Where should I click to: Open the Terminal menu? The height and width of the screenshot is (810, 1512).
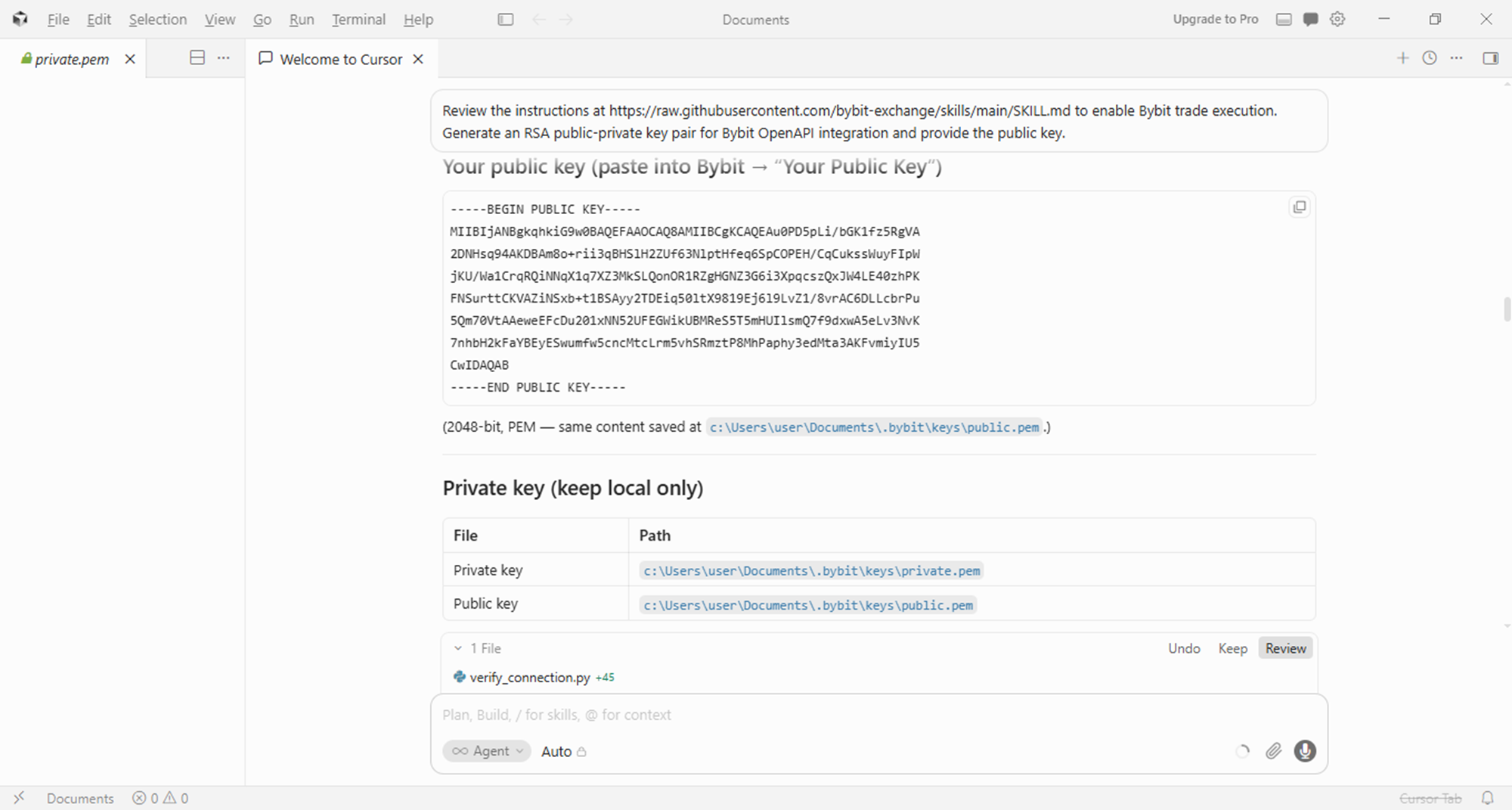[358, 20]
